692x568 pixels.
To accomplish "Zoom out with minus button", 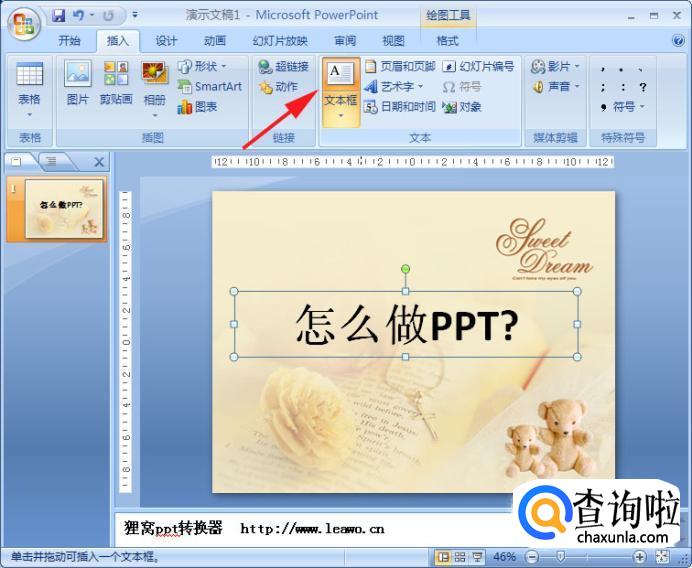I will coord(532,557).
